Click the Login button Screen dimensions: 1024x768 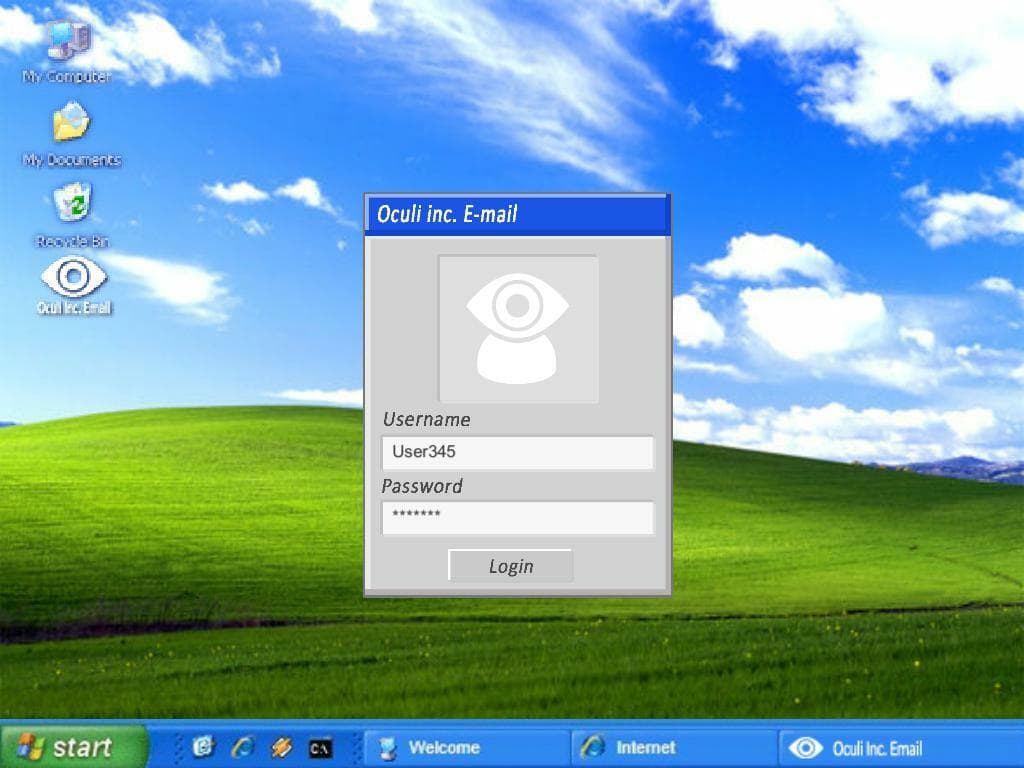(x=511, y=566)
